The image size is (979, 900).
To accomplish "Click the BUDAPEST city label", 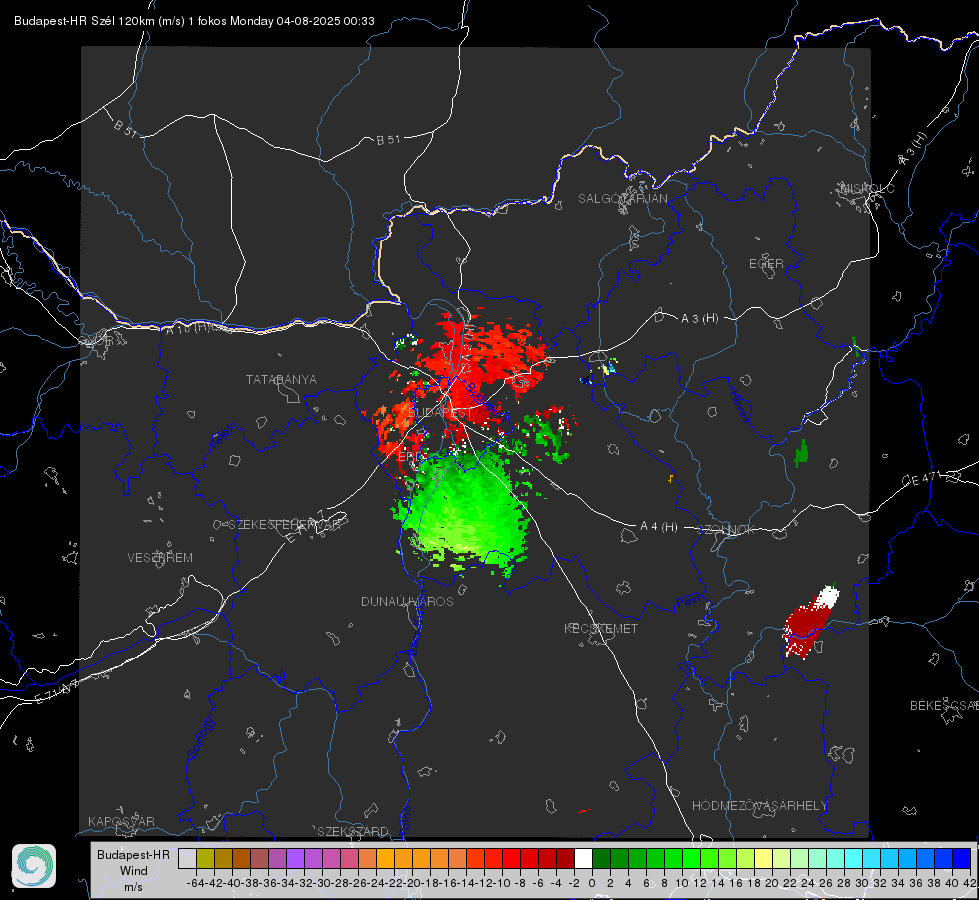I will (x=440, y=412).
